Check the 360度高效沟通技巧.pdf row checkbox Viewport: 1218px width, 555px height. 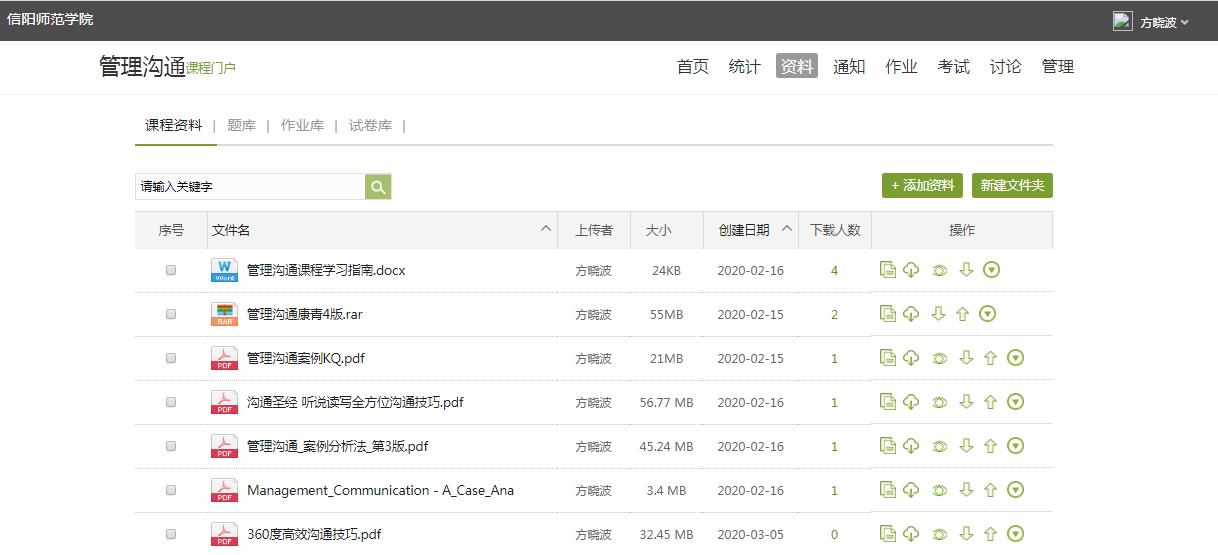click(171, 534)
